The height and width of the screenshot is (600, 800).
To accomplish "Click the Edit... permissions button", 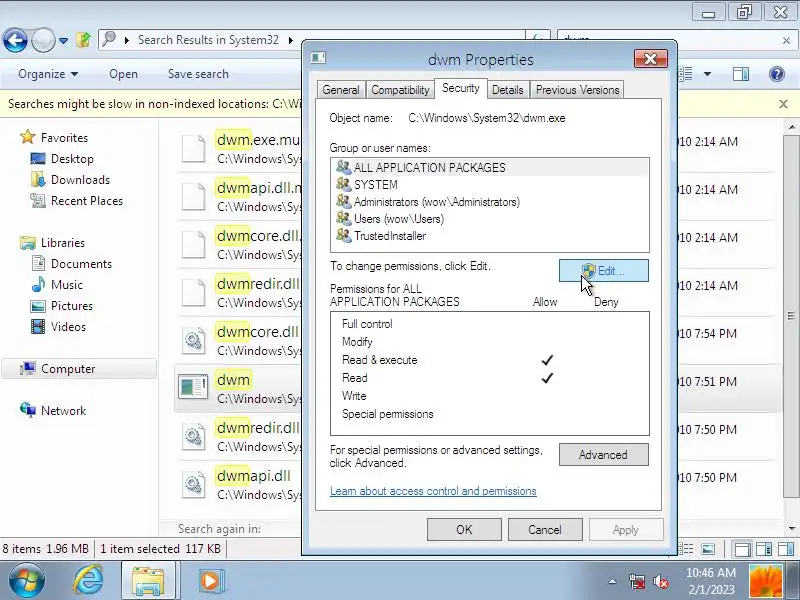I will 604,270.
